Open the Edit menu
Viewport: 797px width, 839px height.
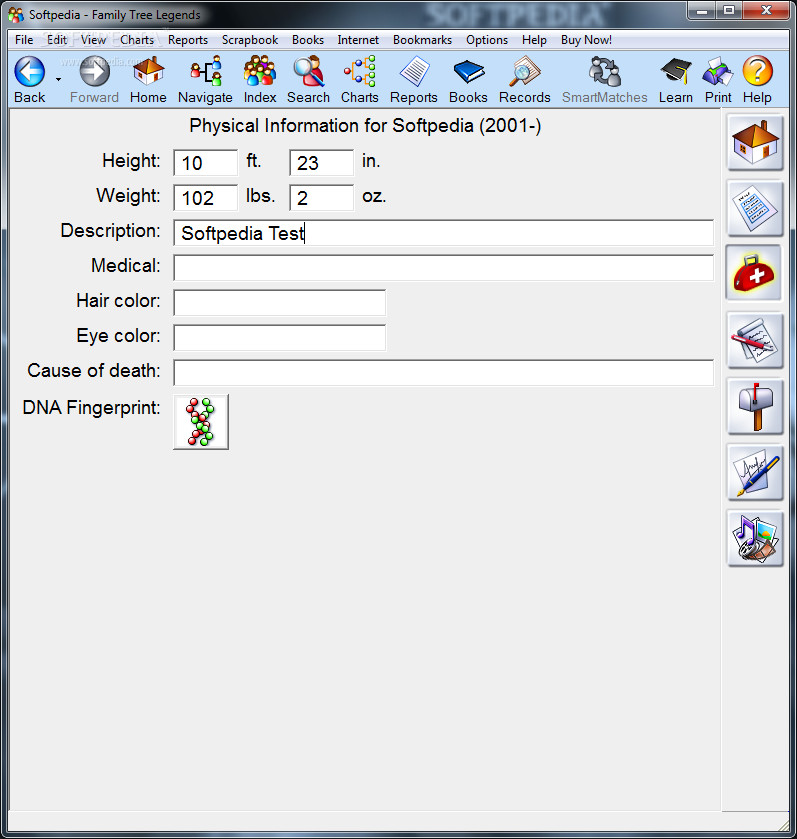click(57, 40)
